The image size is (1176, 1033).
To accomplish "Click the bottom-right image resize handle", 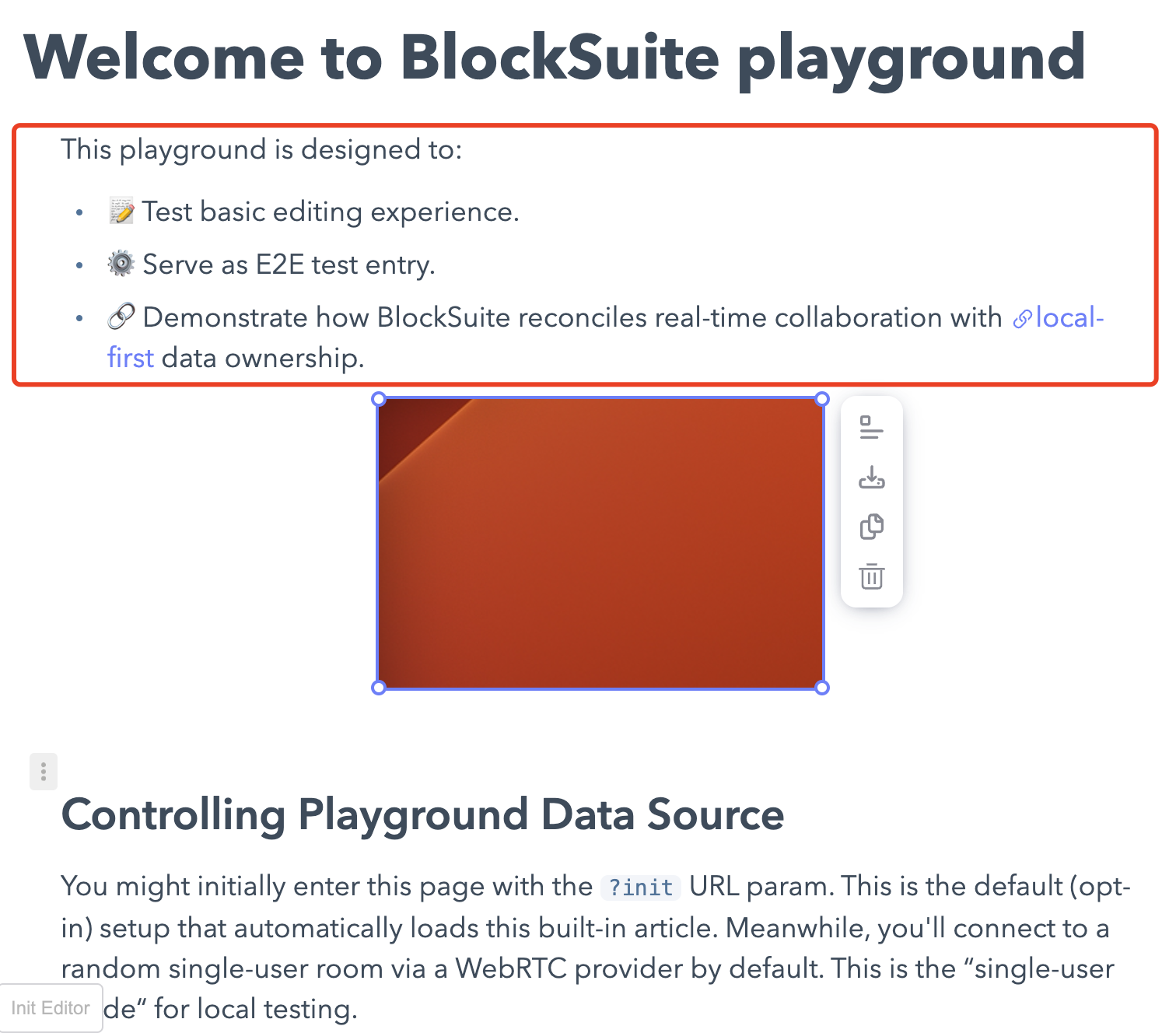I will [x=822, y=688].
